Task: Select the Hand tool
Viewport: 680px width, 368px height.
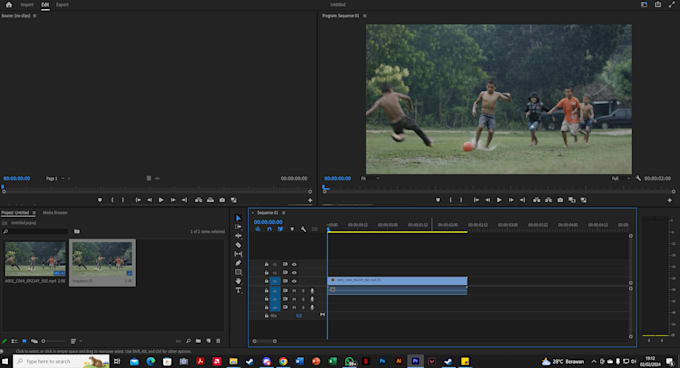Action: coord(238,281)
